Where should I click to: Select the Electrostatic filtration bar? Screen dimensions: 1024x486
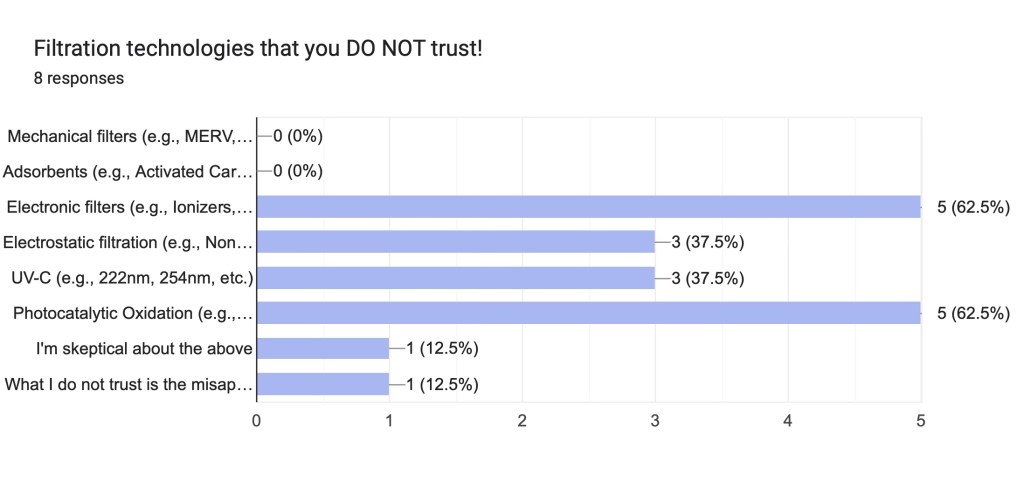point(456,242)
